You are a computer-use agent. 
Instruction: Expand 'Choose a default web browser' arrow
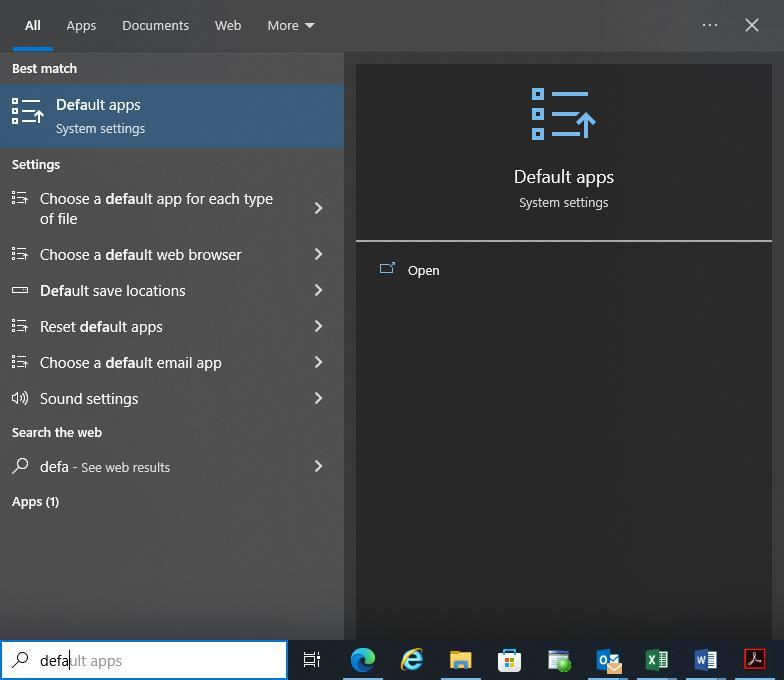[x=318, y=254]
